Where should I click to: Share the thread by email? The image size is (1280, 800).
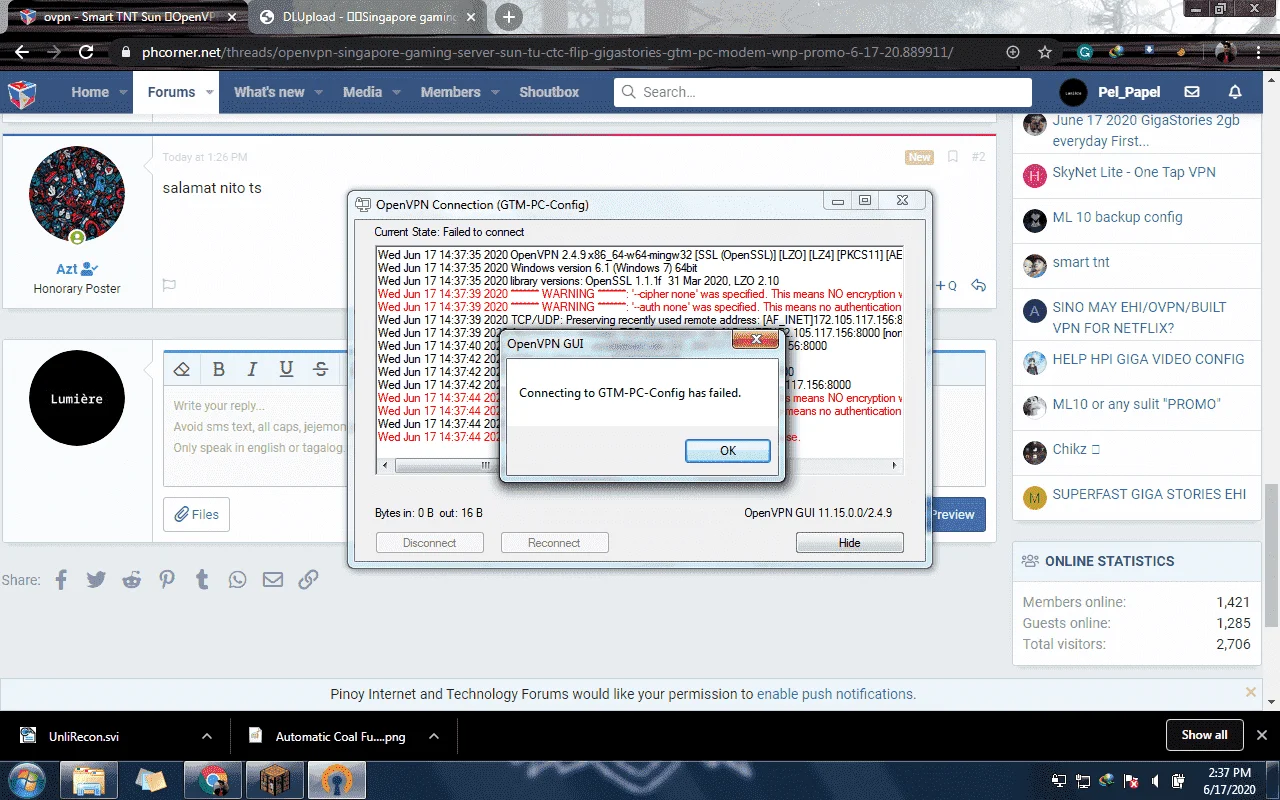click(273, 579)
